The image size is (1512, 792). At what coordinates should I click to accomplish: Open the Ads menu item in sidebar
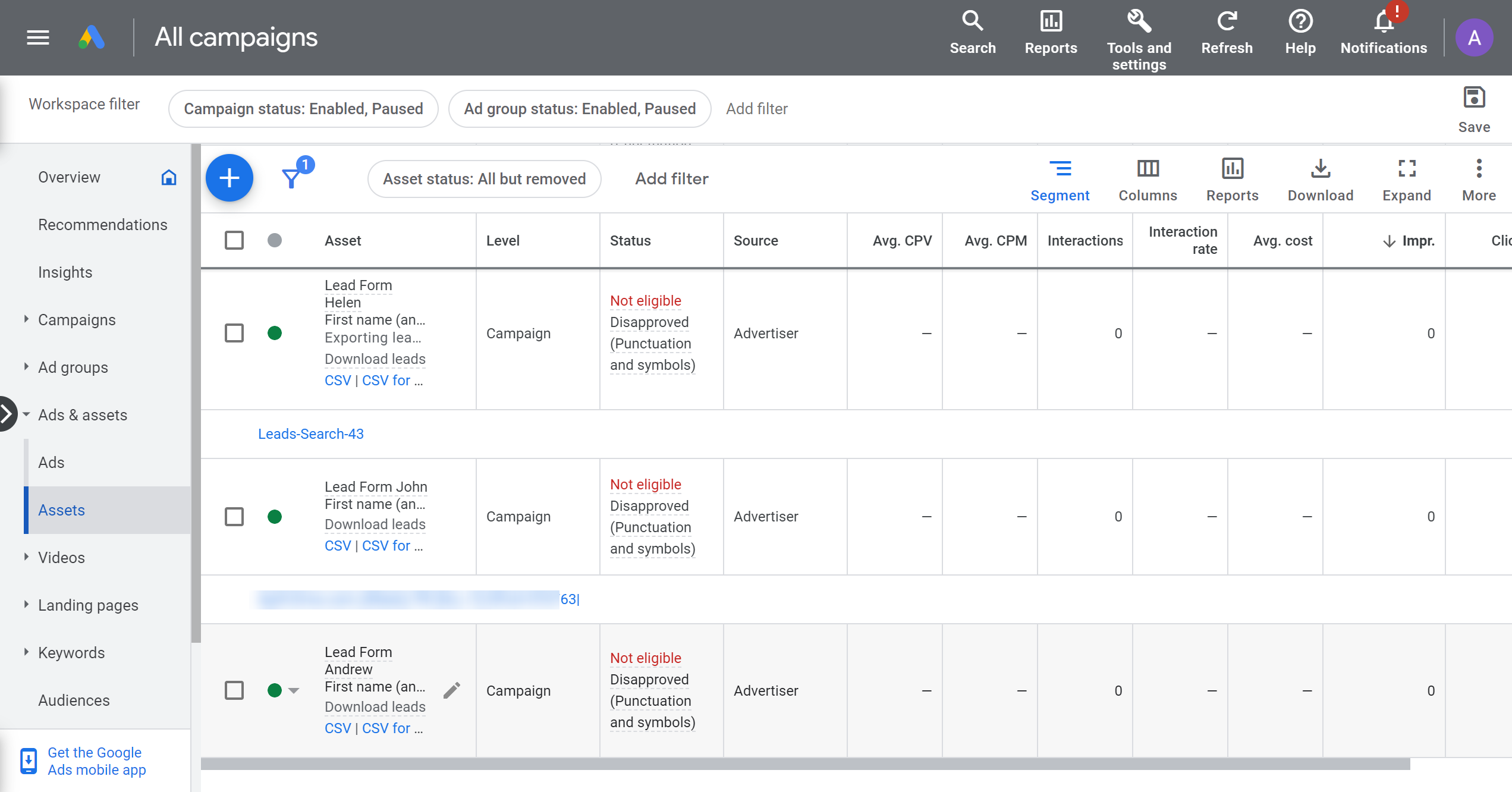(x=51, y=462)
